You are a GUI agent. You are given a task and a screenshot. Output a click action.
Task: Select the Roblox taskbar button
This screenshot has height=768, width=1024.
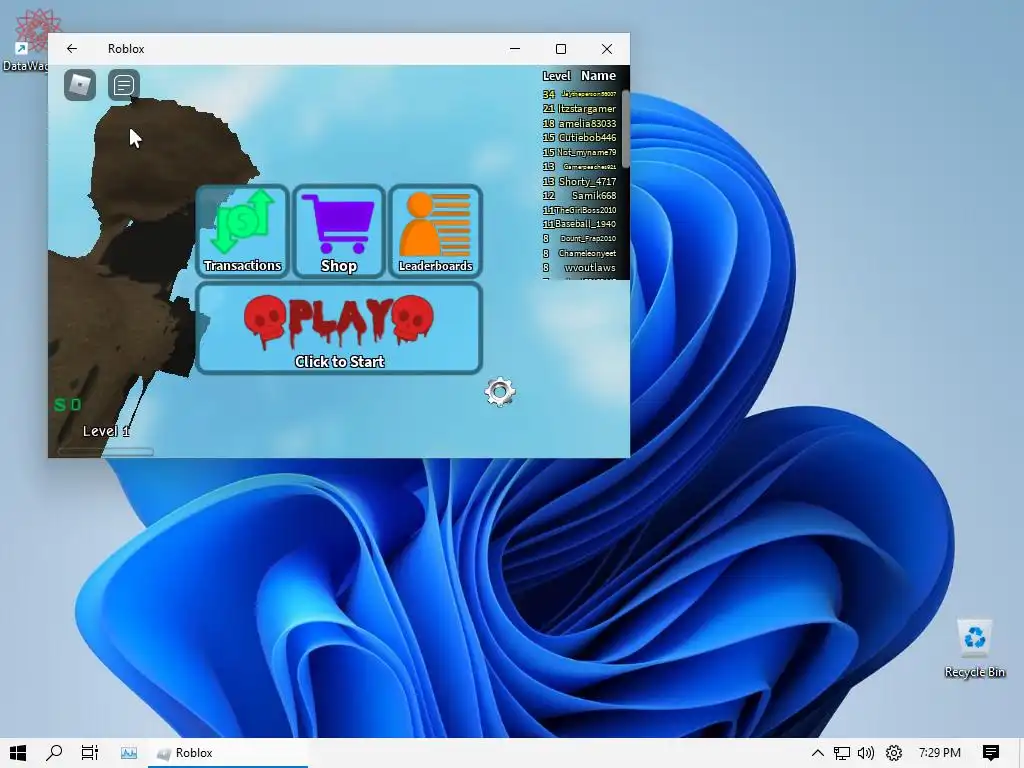tap(228, 753)
